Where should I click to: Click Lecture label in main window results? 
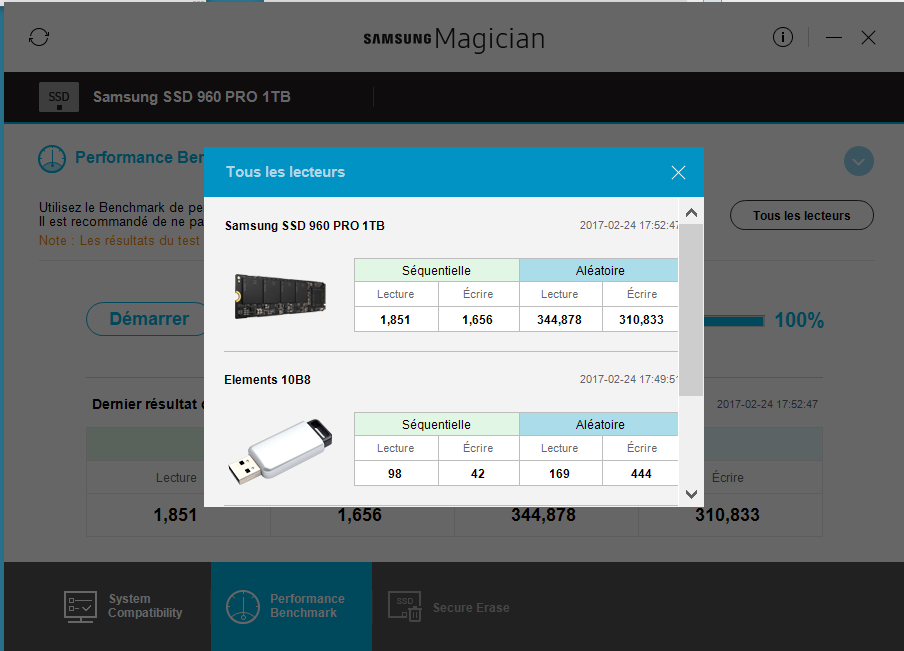(x=176, y=478)
